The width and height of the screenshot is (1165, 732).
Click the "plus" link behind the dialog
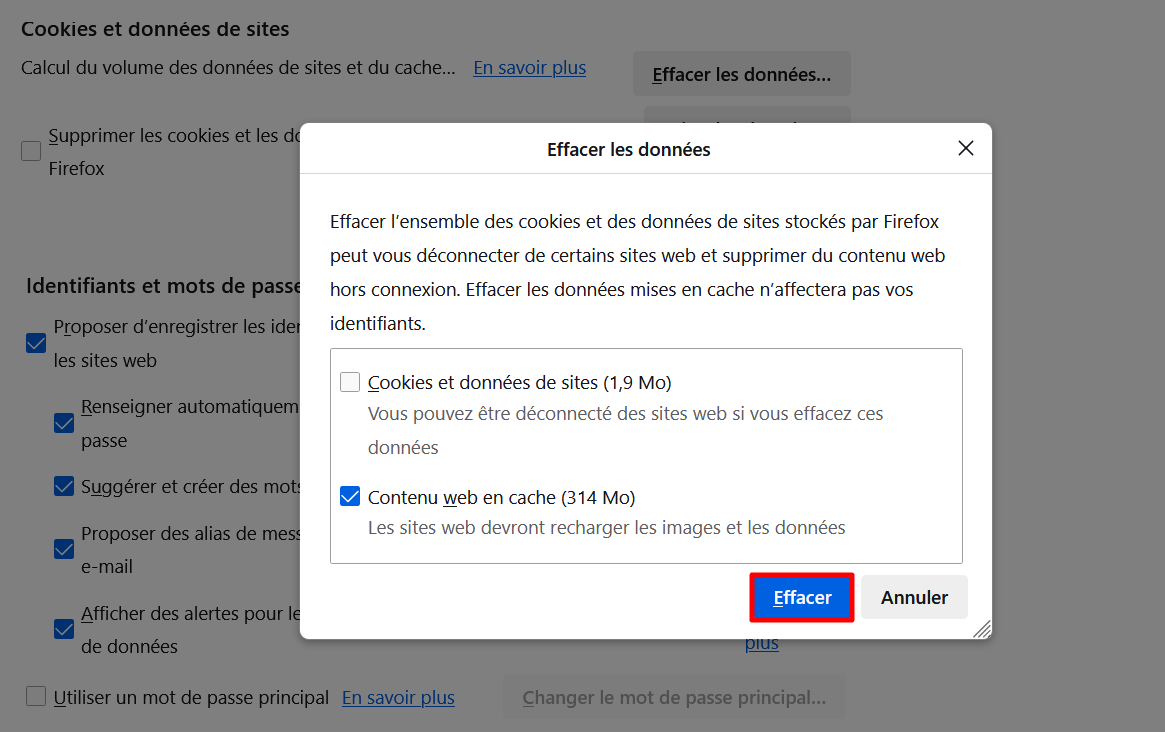coord(761,642)
